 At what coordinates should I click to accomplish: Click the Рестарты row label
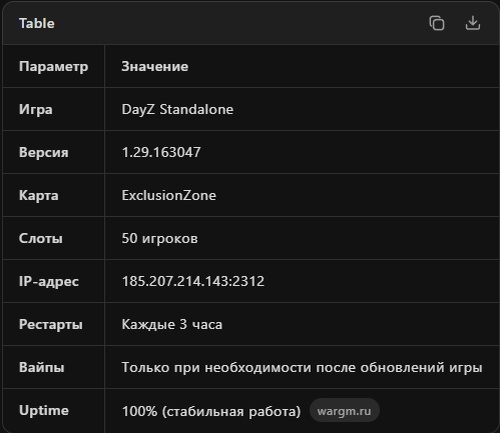pyautogui.click(x=51, y=324)
